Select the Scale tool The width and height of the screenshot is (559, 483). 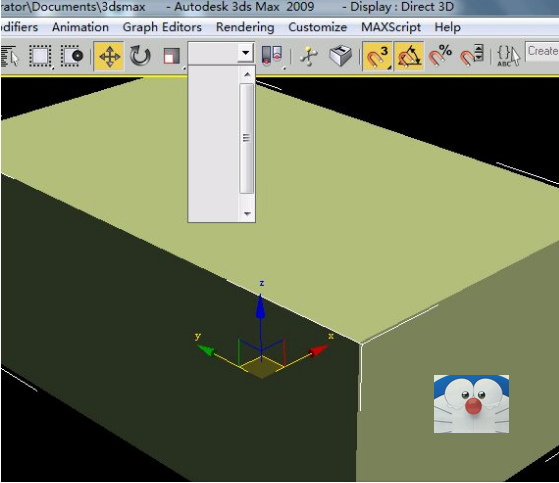[x=171, y=56]
